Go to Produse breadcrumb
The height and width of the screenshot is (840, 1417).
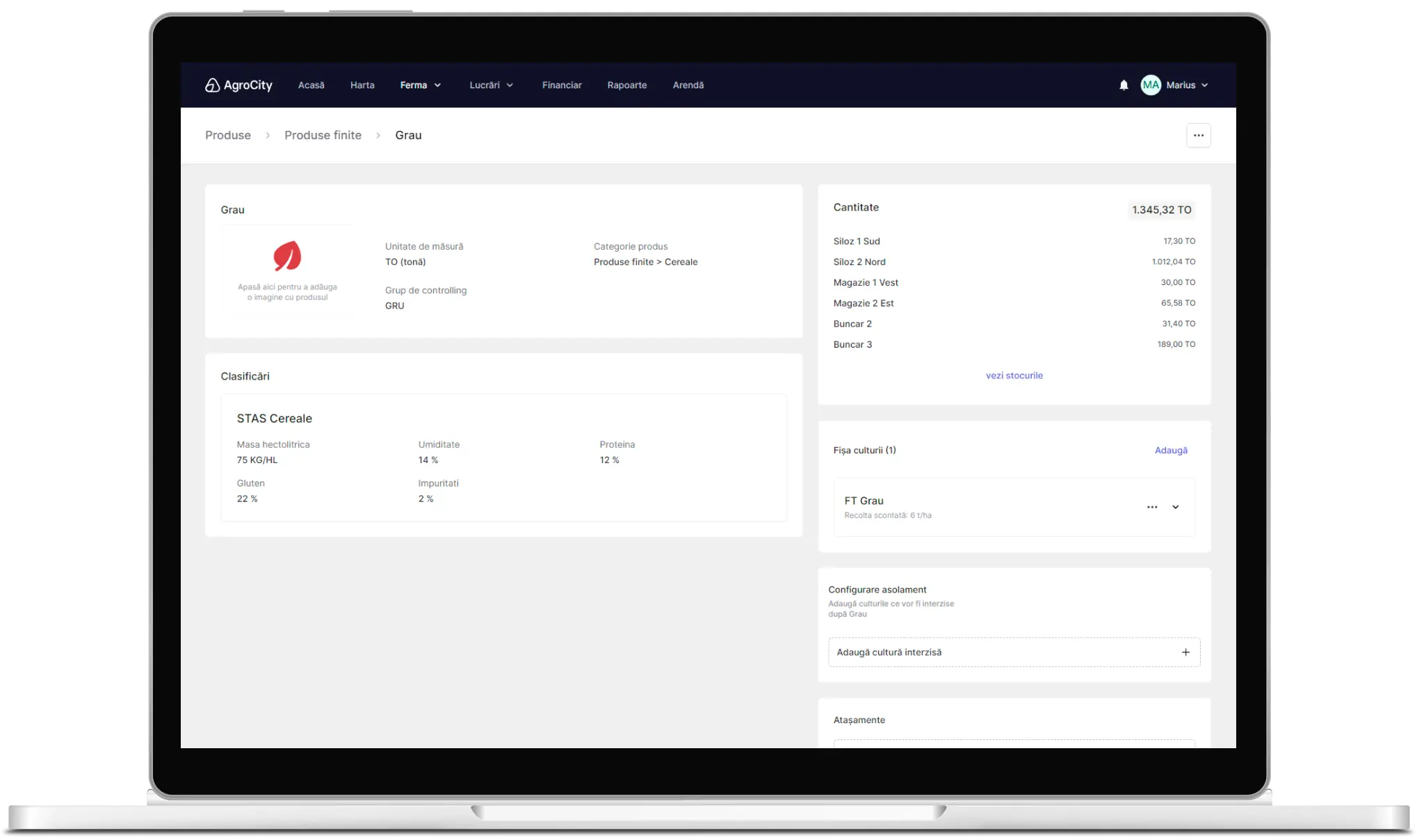(x=228, y=136)
